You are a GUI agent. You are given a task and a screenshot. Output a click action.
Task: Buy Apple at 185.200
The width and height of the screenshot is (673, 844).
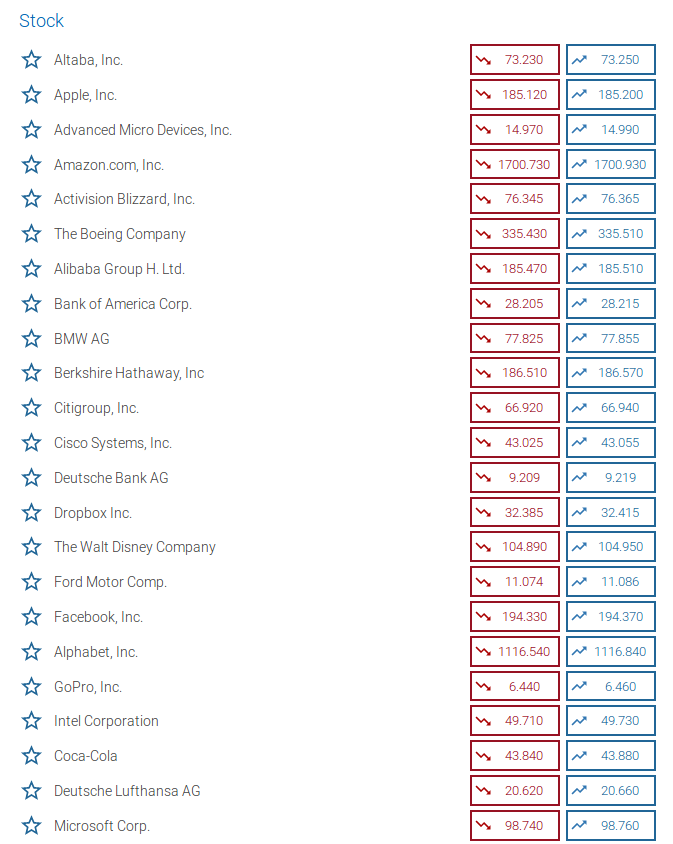611,95
